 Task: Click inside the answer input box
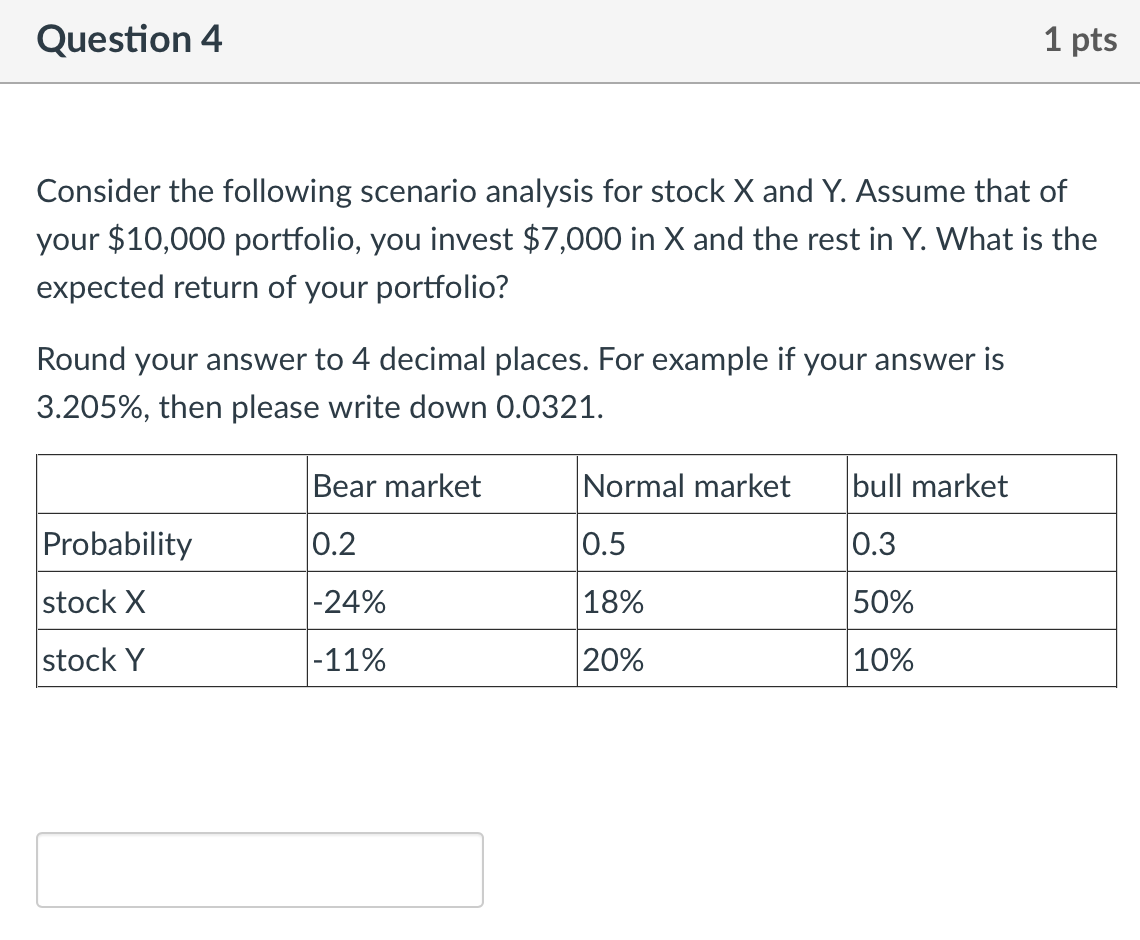point(260,869)
